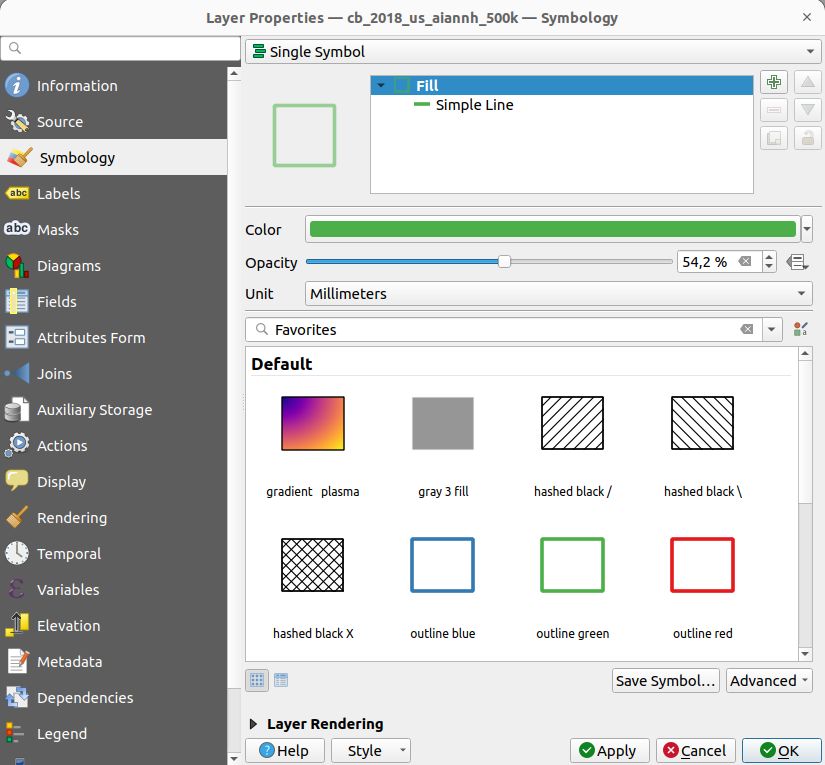The image size is (825, 765).
Task: Click the Joins icon
Action: [17, 374]
